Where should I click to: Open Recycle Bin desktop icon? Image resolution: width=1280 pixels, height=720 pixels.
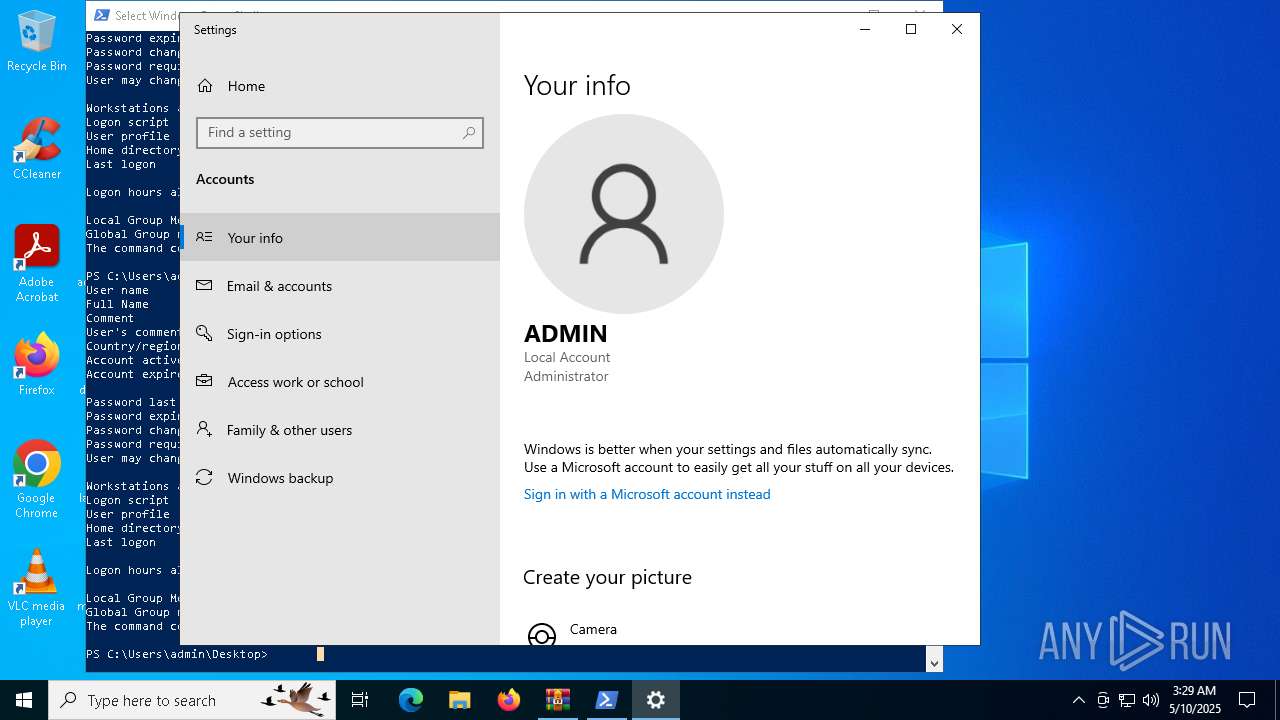click(37, 42)
